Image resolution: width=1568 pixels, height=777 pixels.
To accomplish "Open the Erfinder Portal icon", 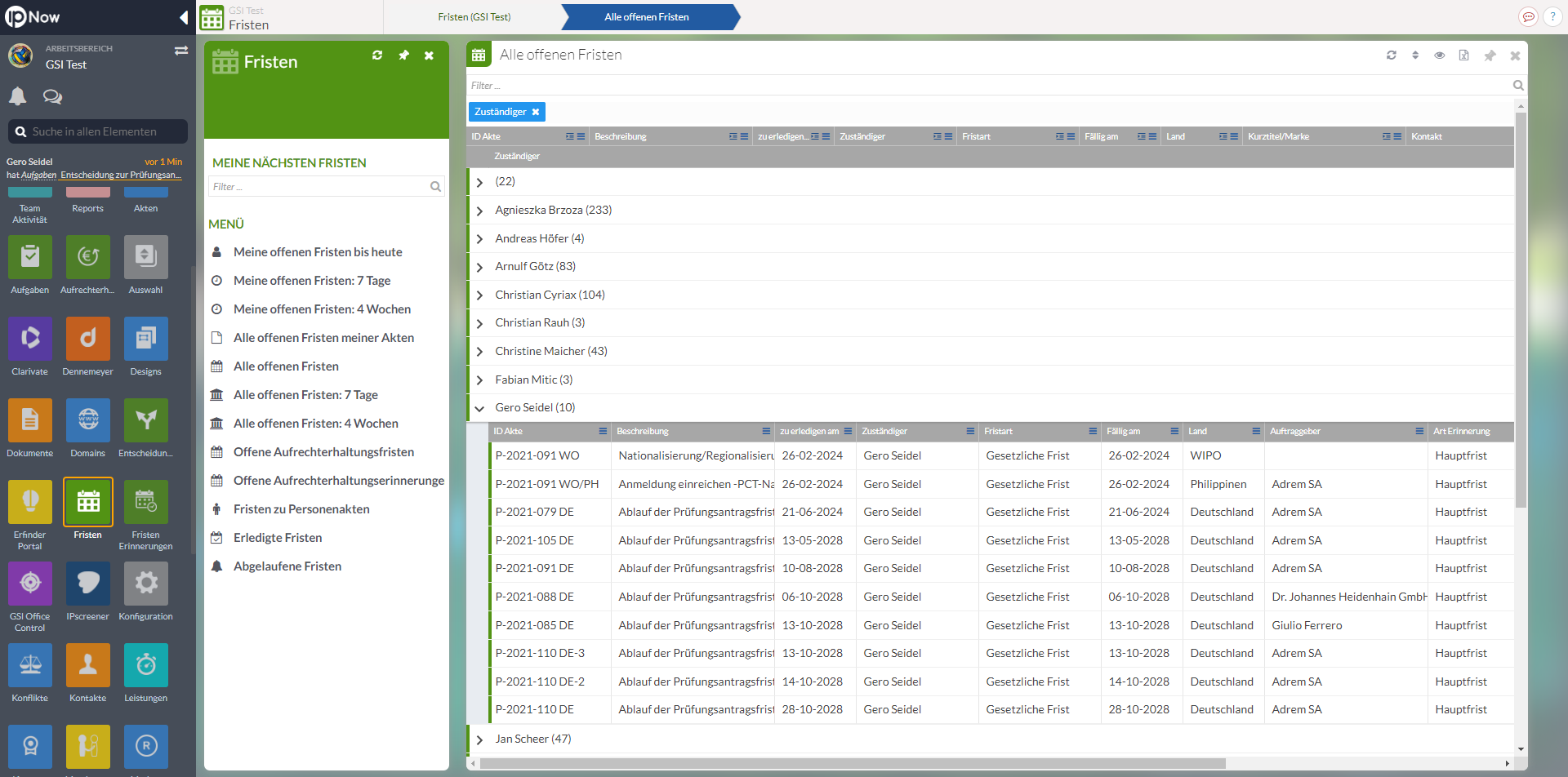I will [x=29, y=501].
